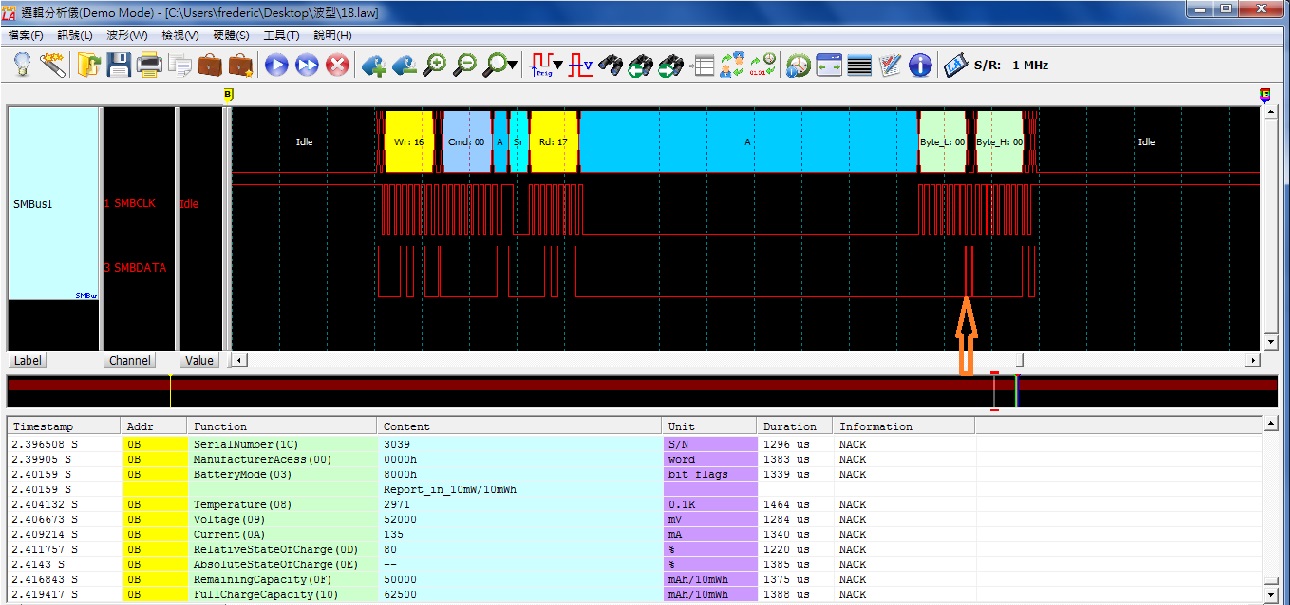Click the table list view icon

point(703,65)
